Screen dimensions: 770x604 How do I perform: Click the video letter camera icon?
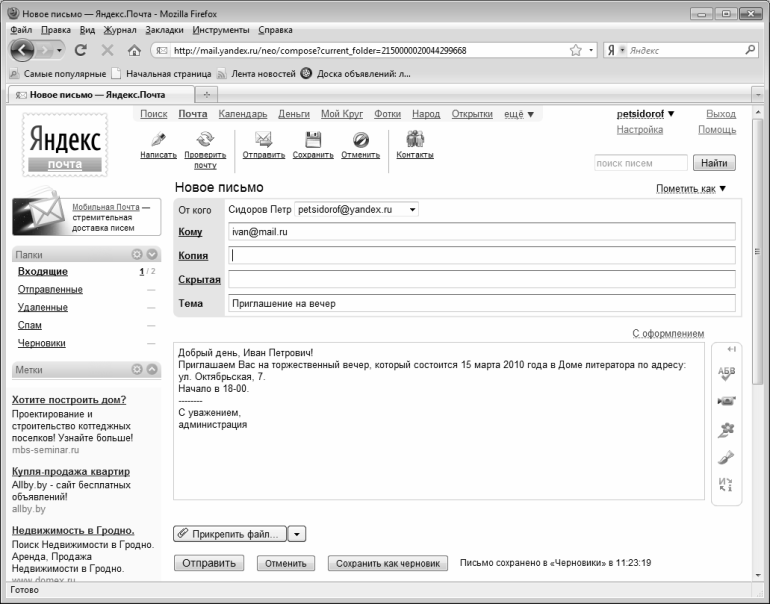tap(726, 401)
